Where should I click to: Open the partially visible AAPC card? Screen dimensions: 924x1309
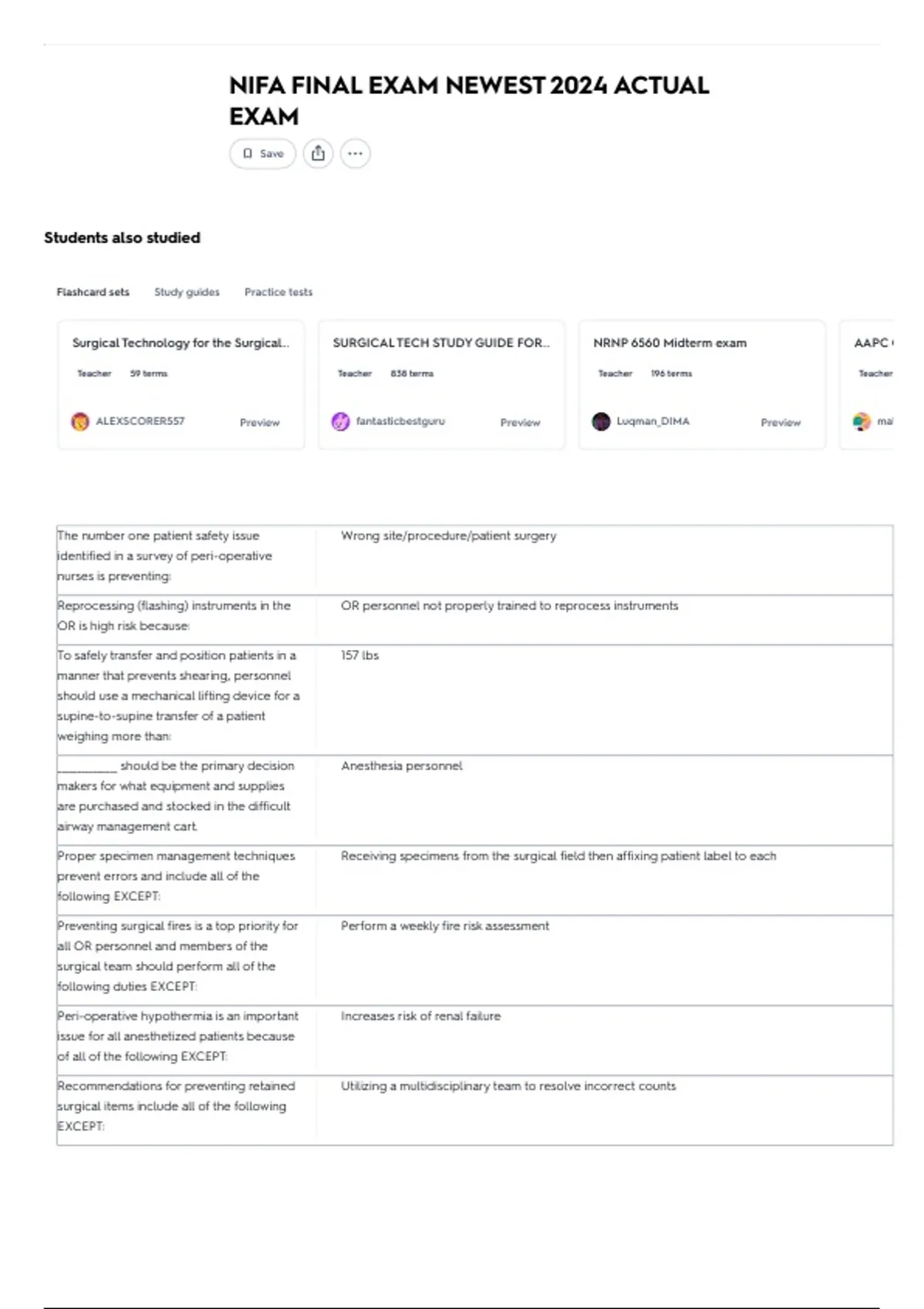tap(867, 385)
